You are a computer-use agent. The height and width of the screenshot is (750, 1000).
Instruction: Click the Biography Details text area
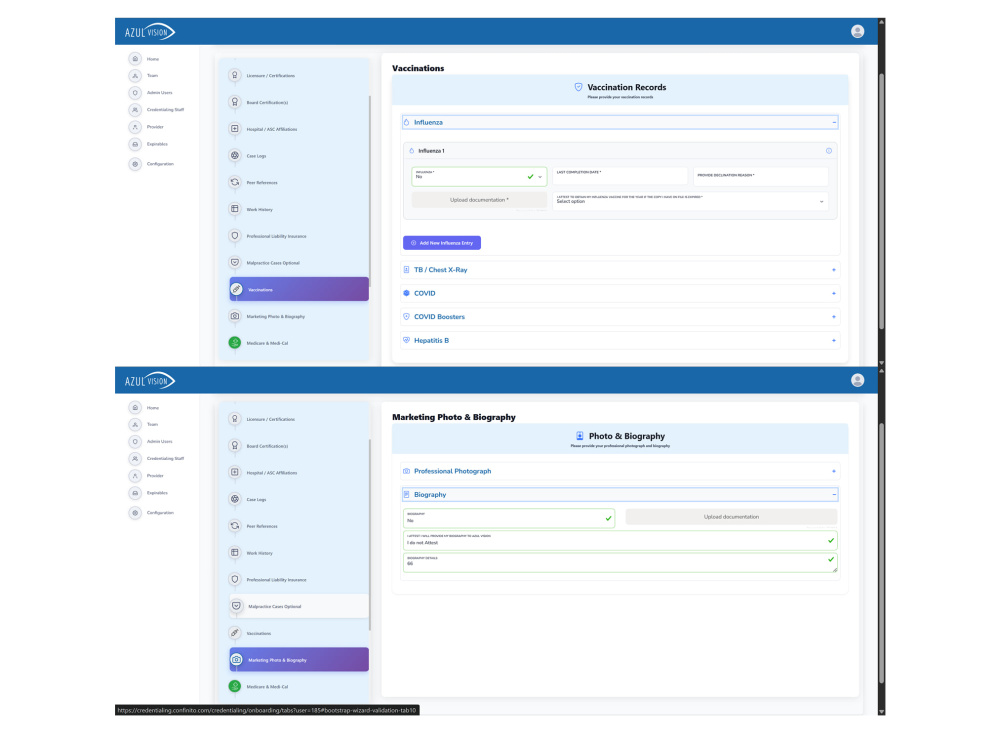pyautogui.click(x=620, y=562)
